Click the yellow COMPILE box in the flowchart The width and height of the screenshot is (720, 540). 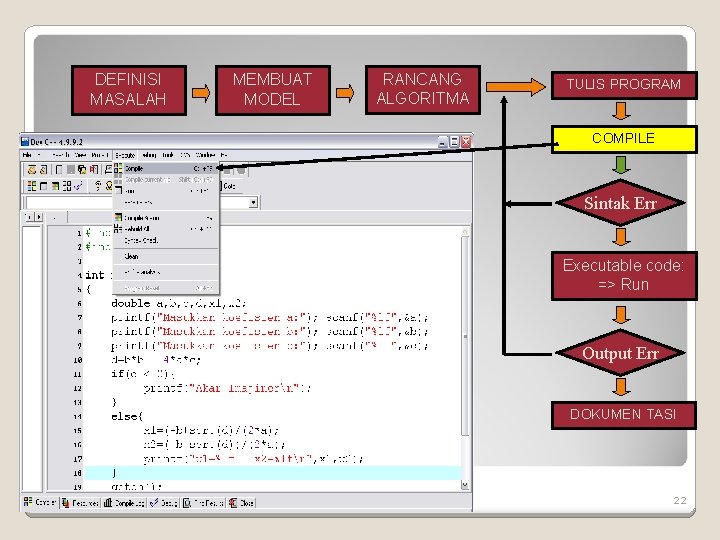click(624, 139)
